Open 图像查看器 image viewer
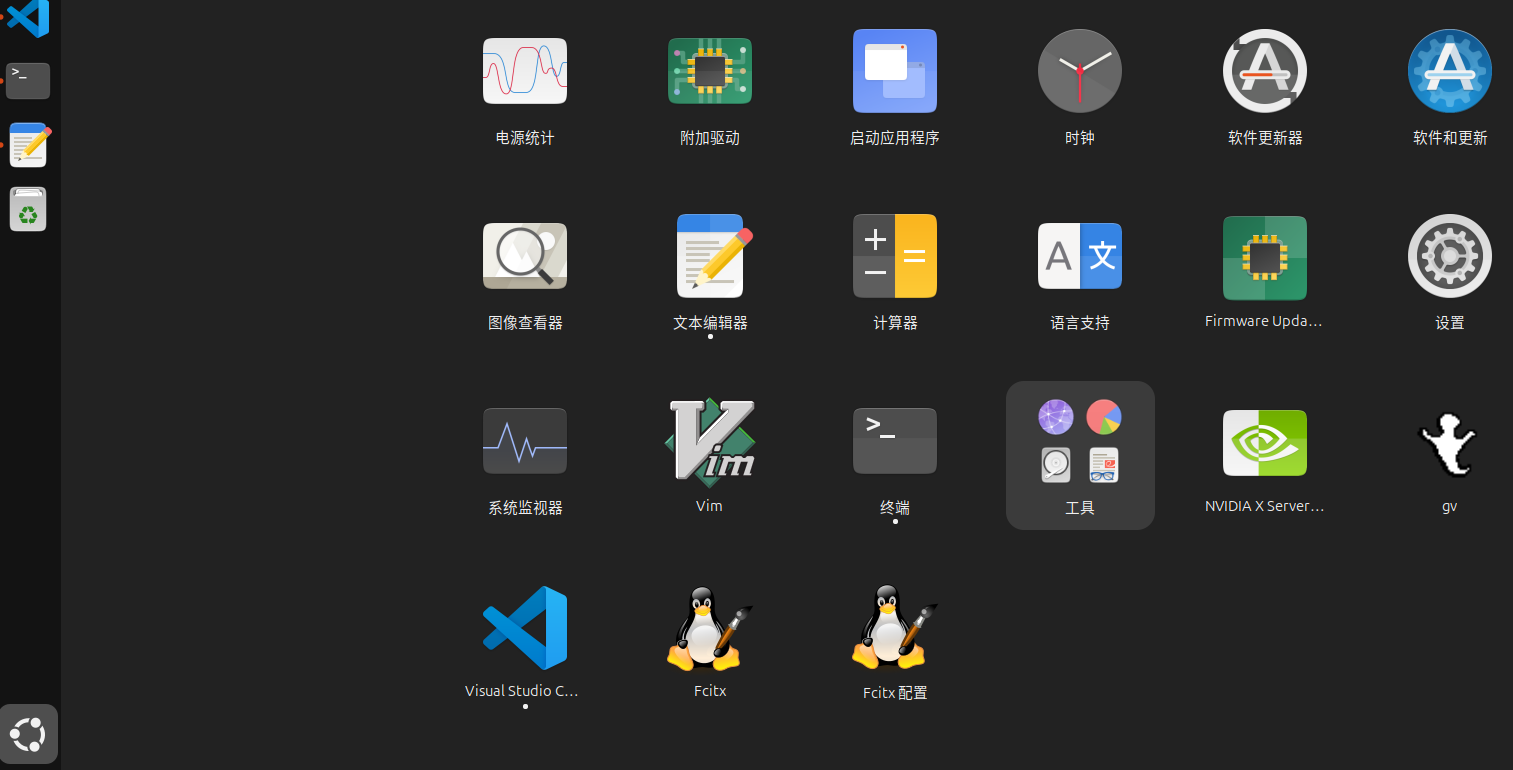Image resolution: width=1513 pixels, height=770 pixels. pyautogui.click(x=525, y=256)
